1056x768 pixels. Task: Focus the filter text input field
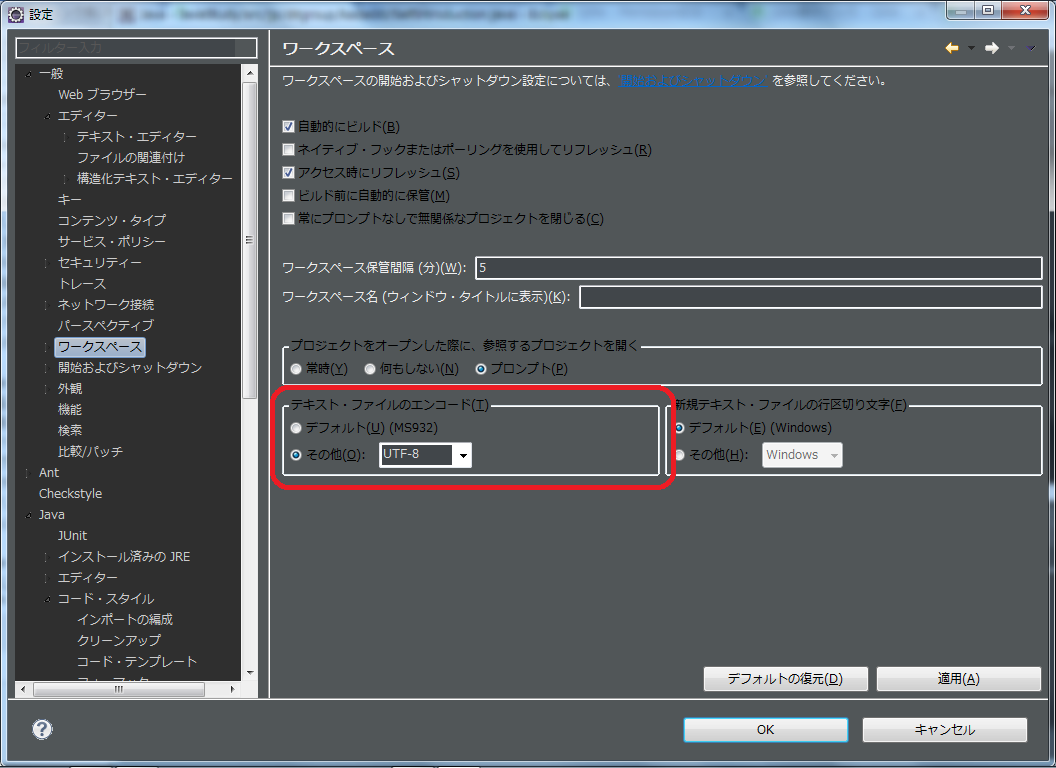tap(136, 48)
